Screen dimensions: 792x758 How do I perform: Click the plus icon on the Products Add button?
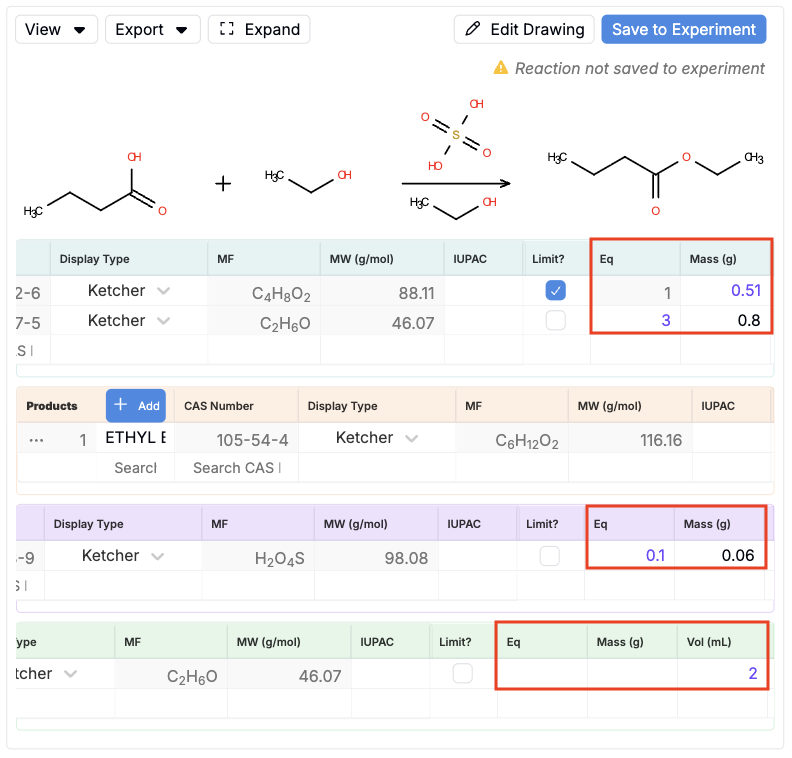click(x=120, y=405)
